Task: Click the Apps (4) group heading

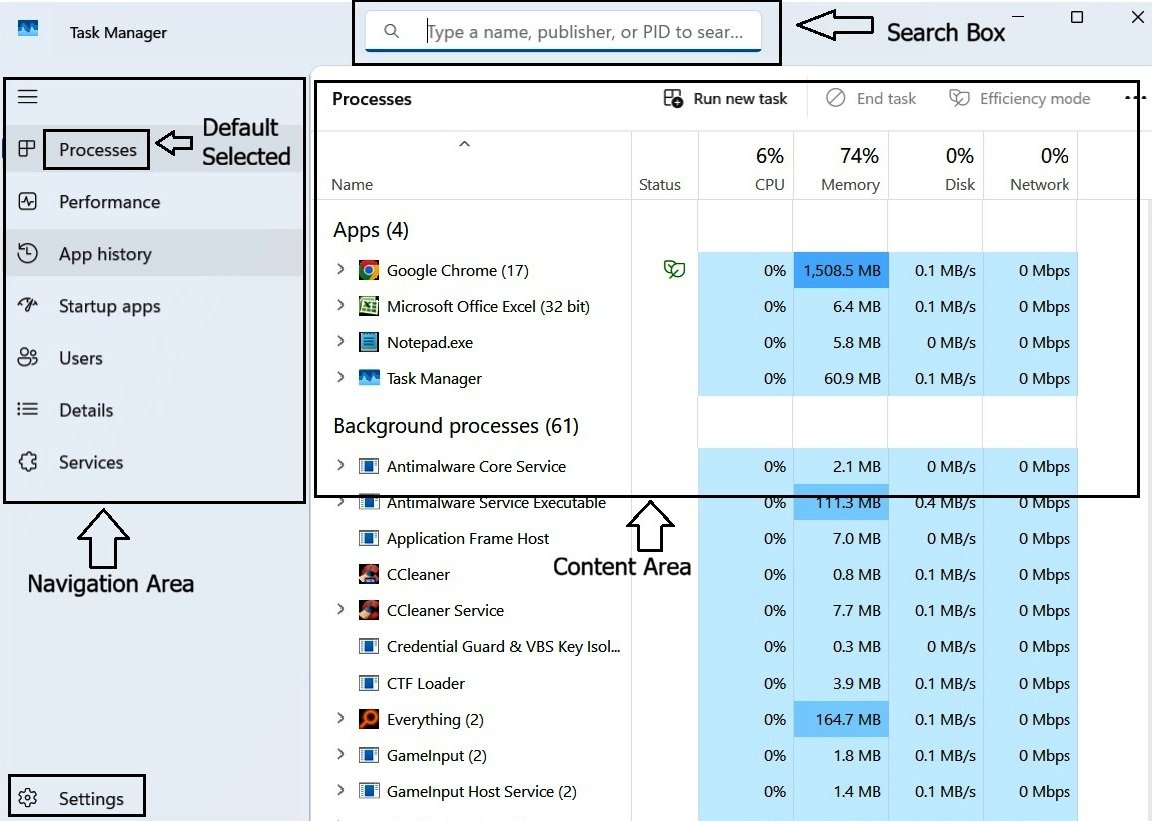Action: click(370, 230)
